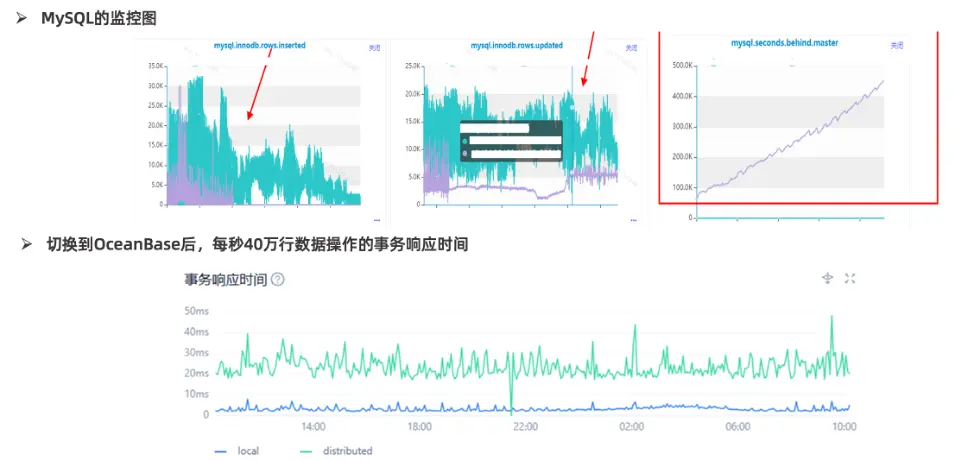Close the mysql.innodb.rows.updated chart via 关闭
974x460 pixels.
631,47
